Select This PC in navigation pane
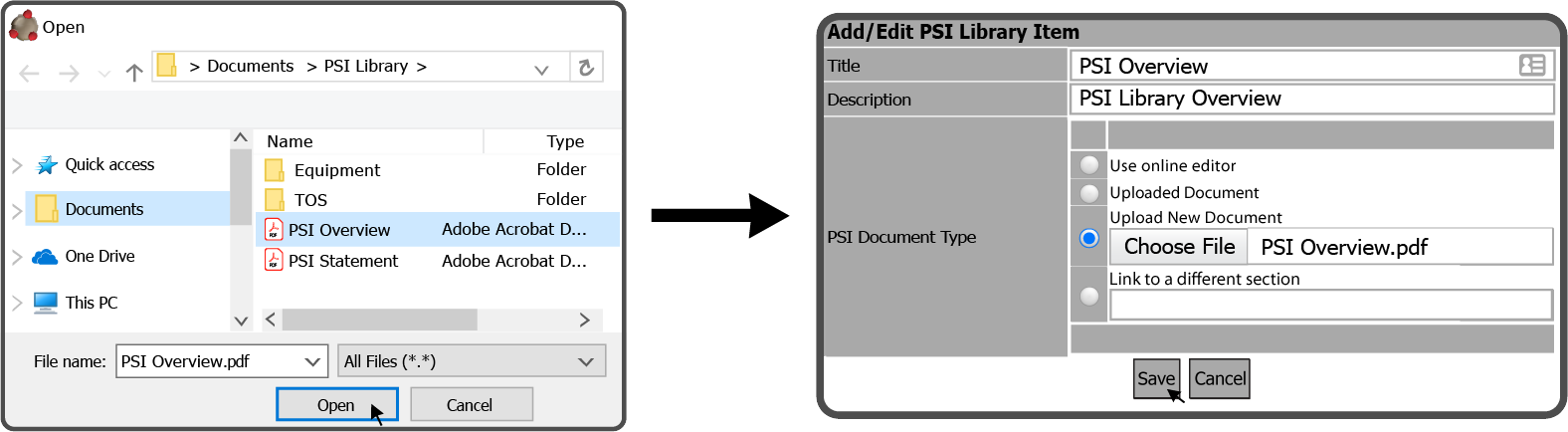Screen dimensions: 1568x432 tap(91, 303)
